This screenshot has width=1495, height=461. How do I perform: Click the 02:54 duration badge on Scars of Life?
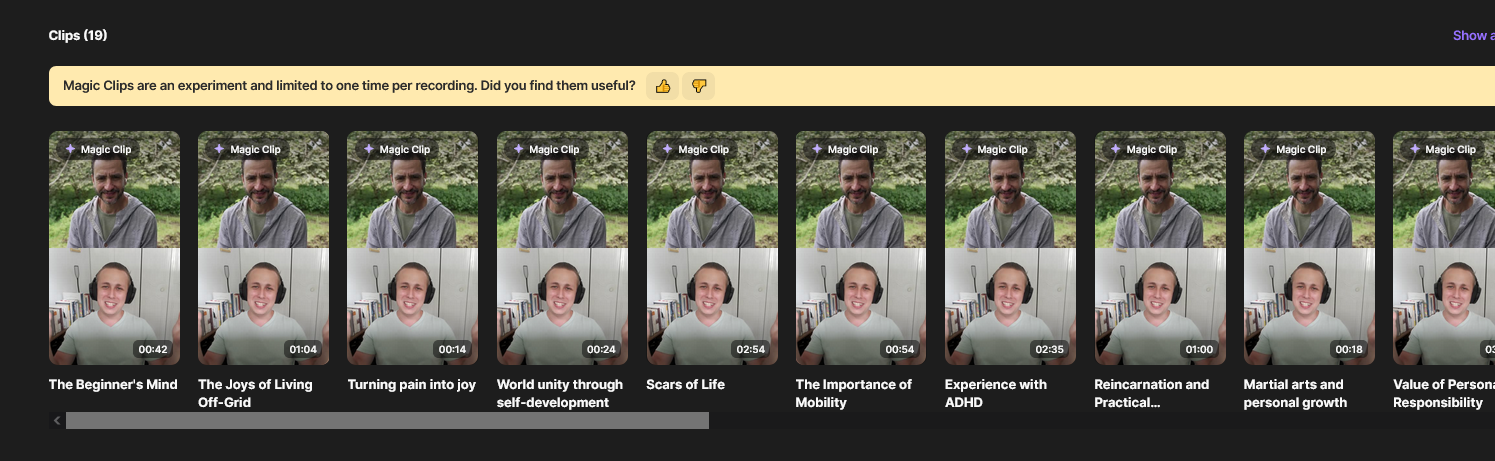click(x=751, y=350)
